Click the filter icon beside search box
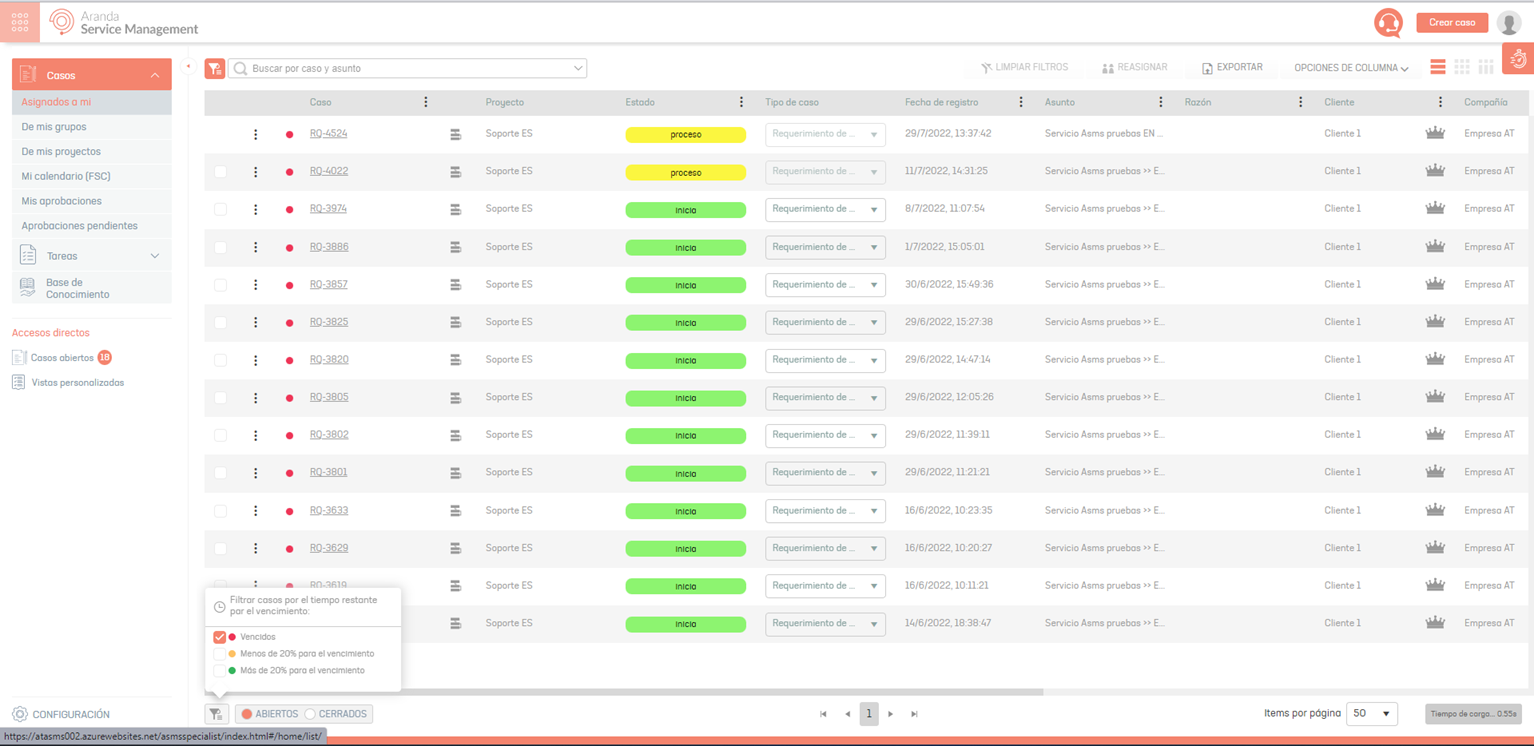The height and width of the screenshot is (746, 1534). tap(215, 68)
